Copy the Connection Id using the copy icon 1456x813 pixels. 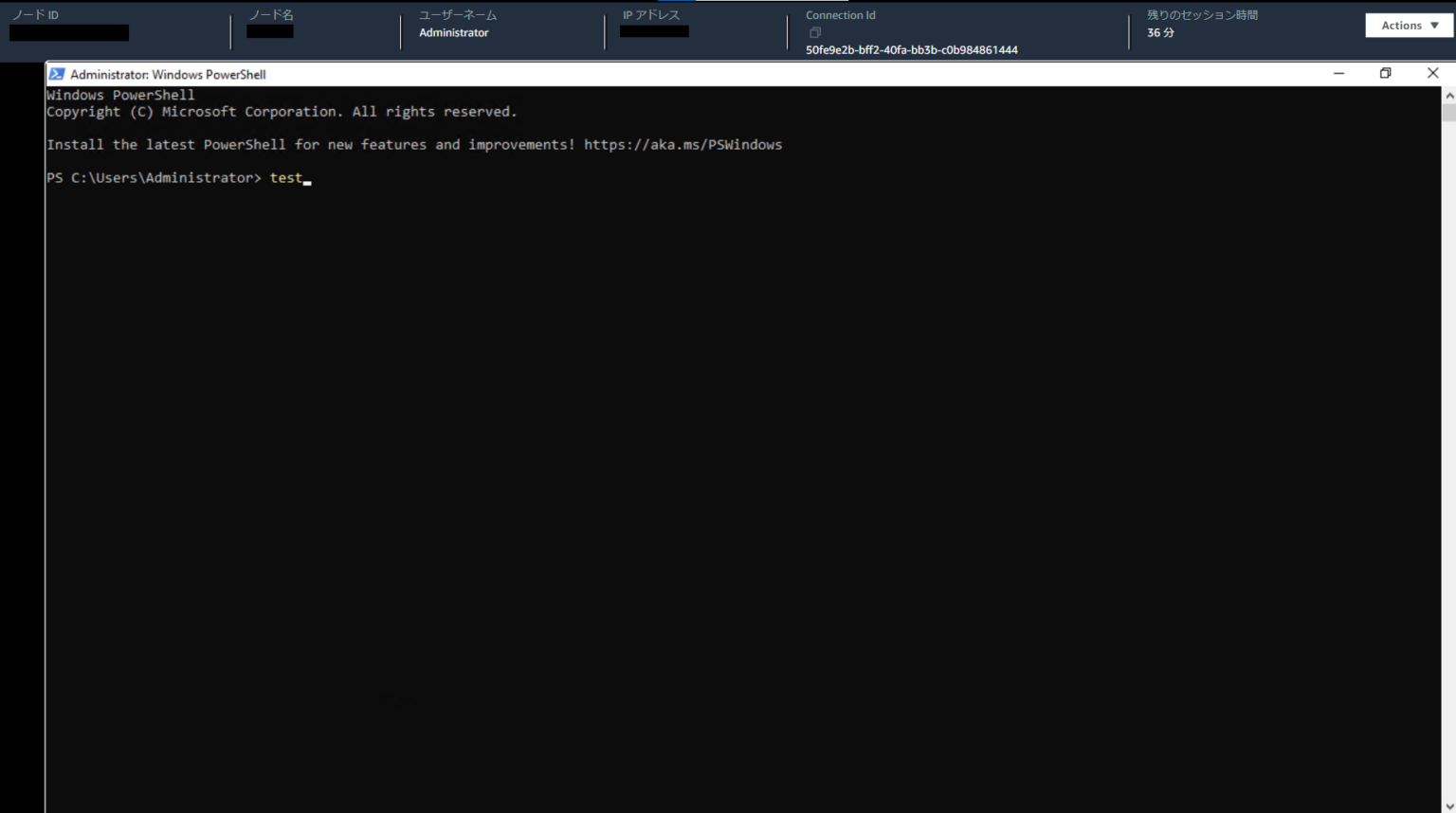coord(814,31)
